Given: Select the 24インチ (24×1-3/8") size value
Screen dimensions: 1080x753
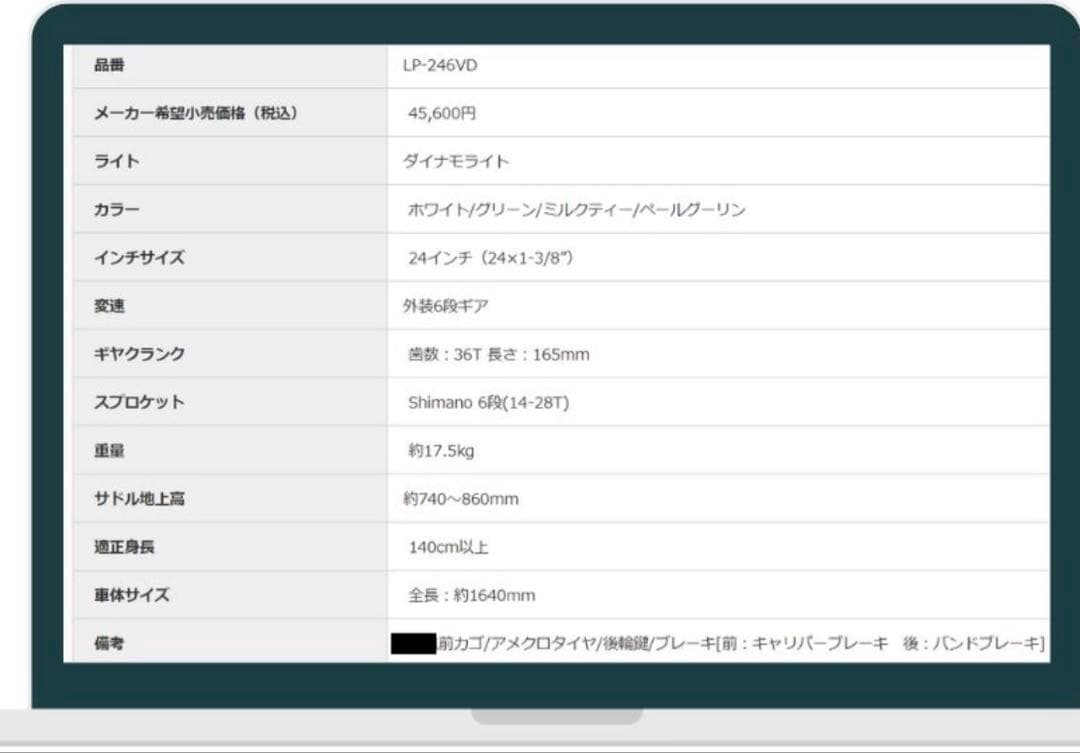Looking at the screenshot, I should click(x=490, y=258).
